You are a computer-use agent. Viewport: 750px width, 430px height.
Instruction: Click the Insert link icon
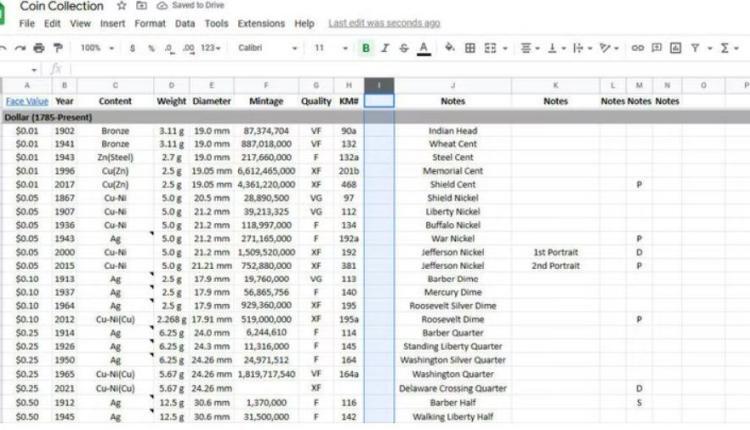click(638, 48)
